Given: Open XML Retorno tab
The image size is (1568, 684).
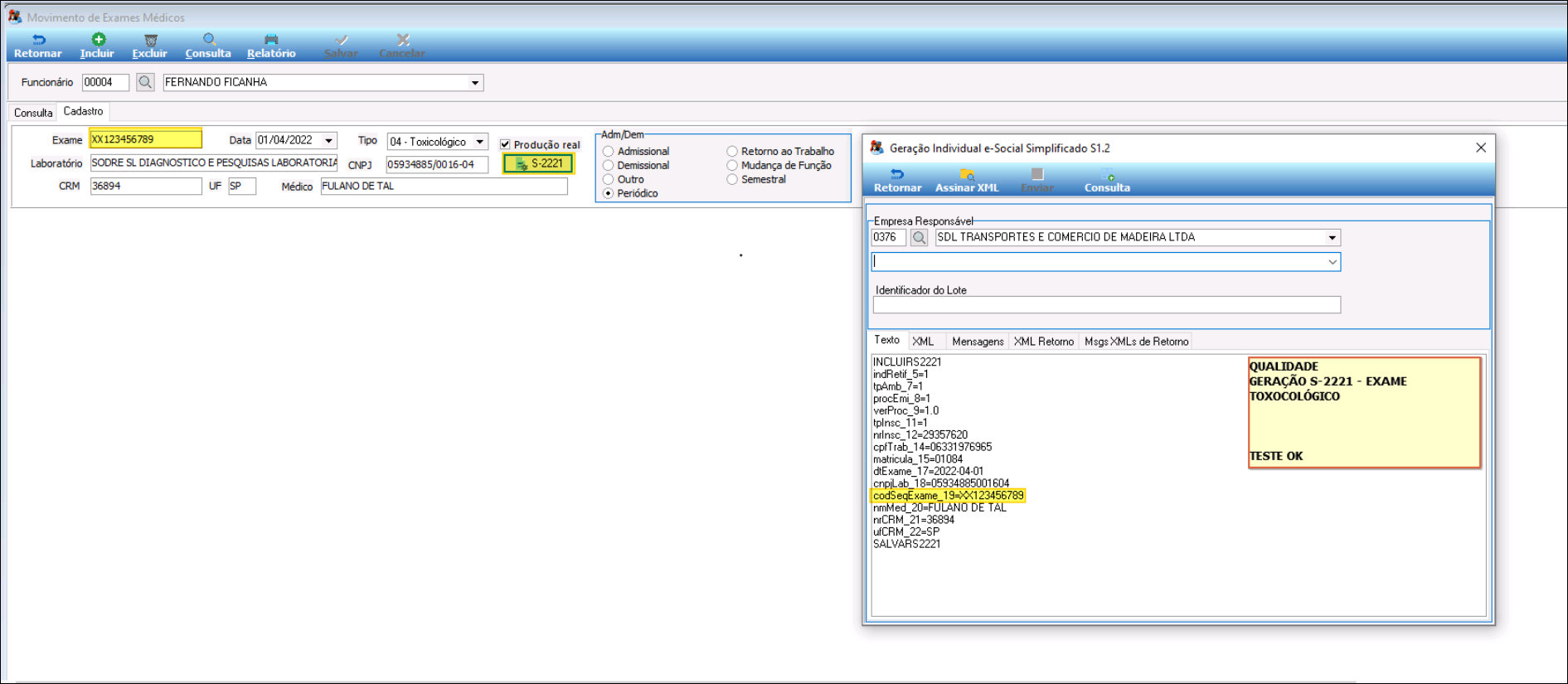Looking at the screenshot, I should [x=1043, y=342].
